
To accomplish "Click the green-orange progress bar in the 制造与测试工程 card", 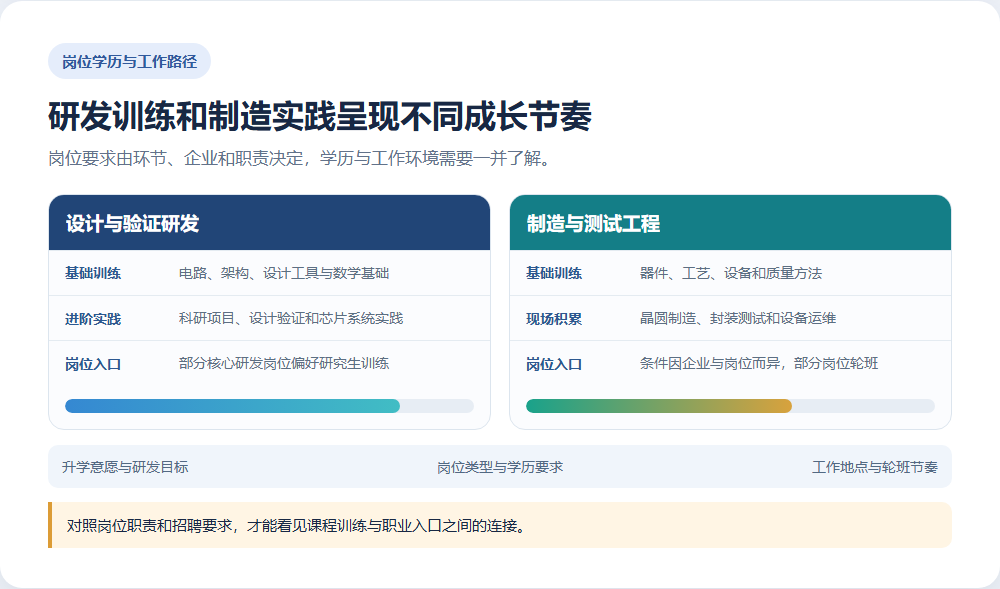I will click(x=730, y=406).
